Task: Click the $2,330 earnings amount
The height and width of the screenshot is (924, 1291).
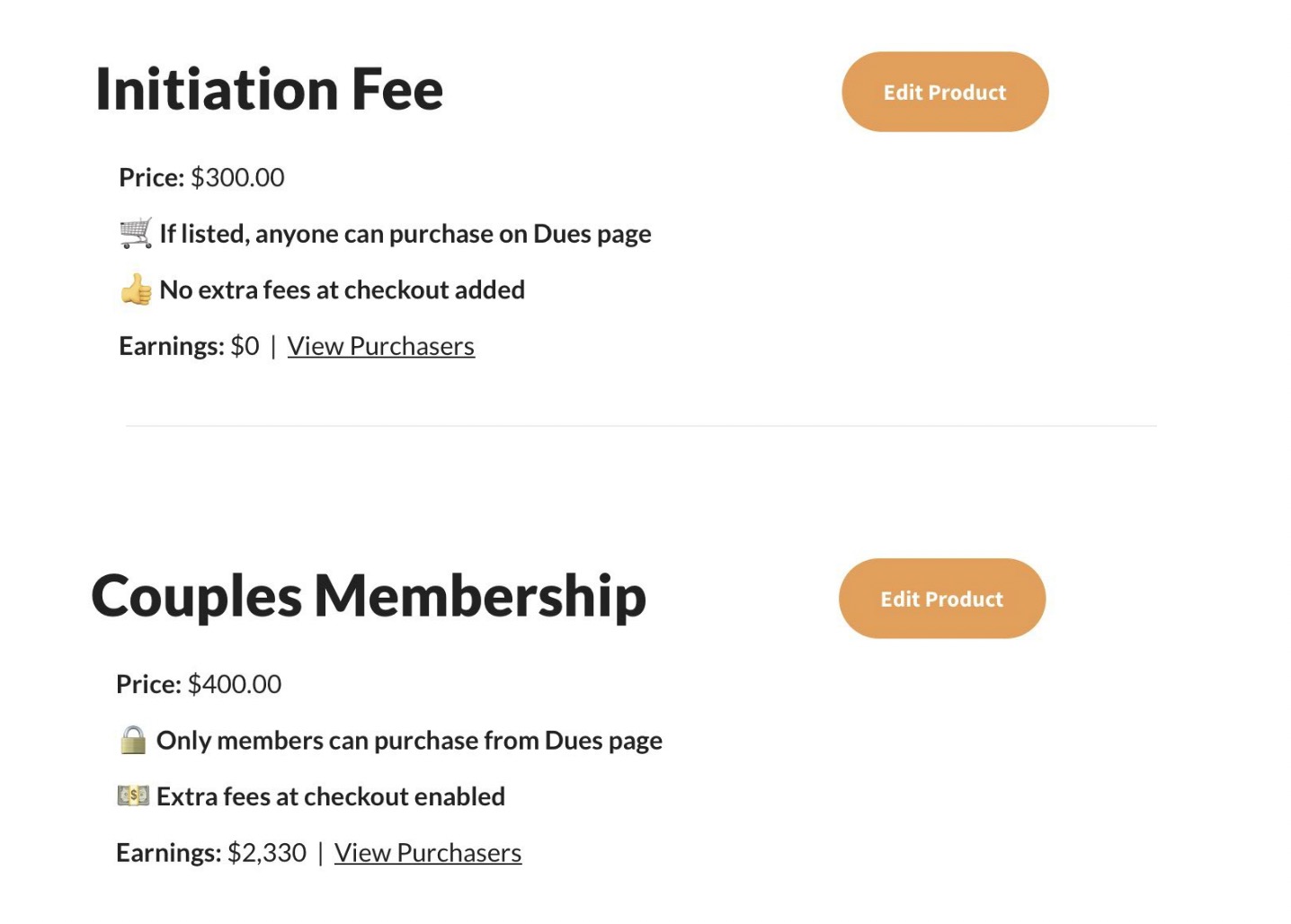Action: (x=267, y=853)
